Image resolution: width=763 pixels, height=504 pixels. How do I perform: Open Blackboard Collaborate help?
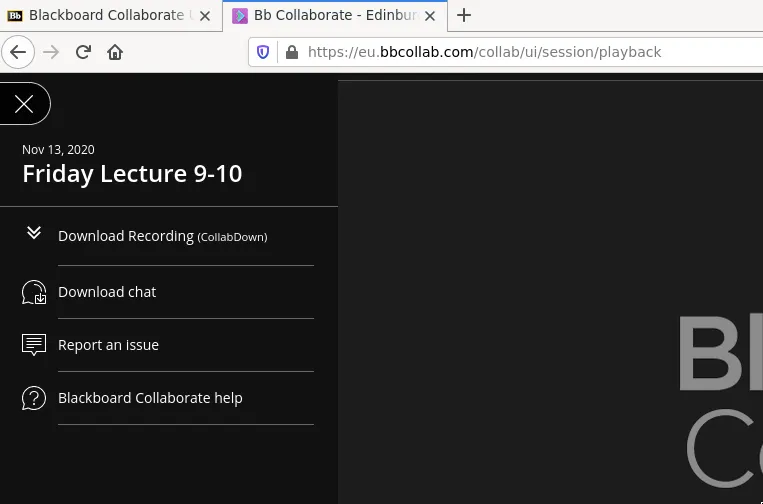click(150, 398)
